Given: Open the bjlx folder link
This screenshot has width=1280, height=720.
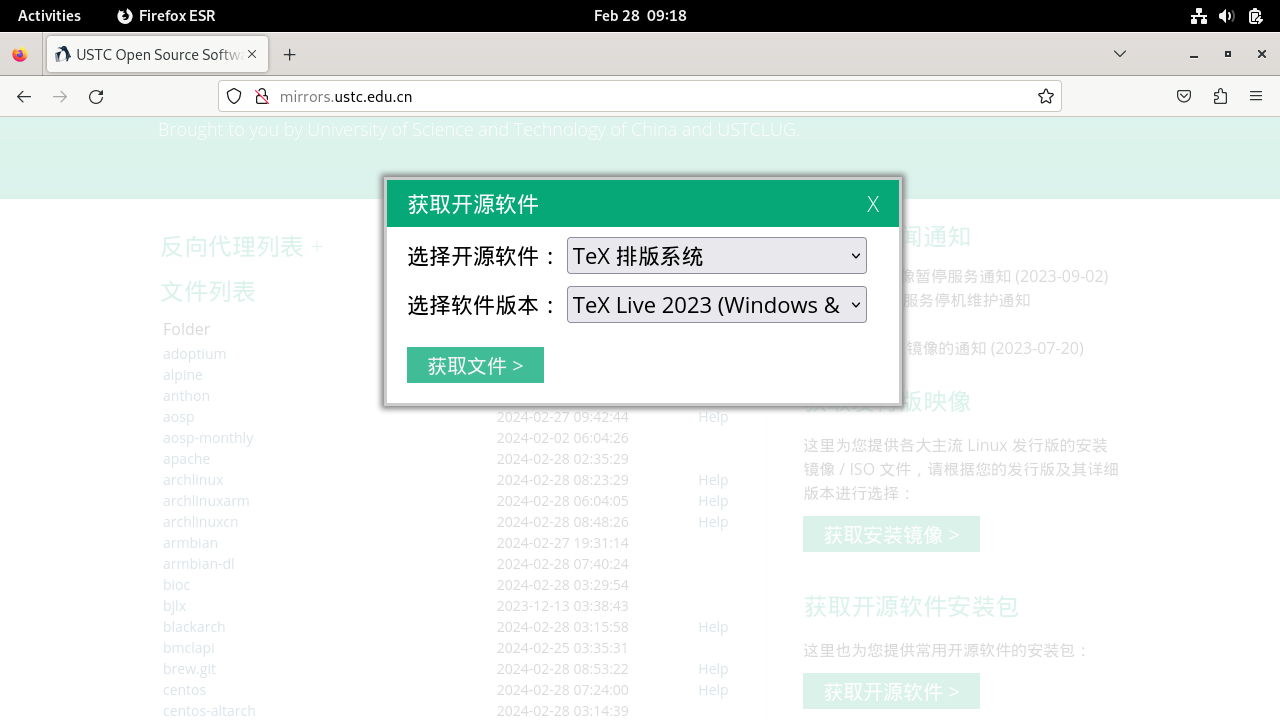Looking at the screenshot, I should click(x=175, y=606).
